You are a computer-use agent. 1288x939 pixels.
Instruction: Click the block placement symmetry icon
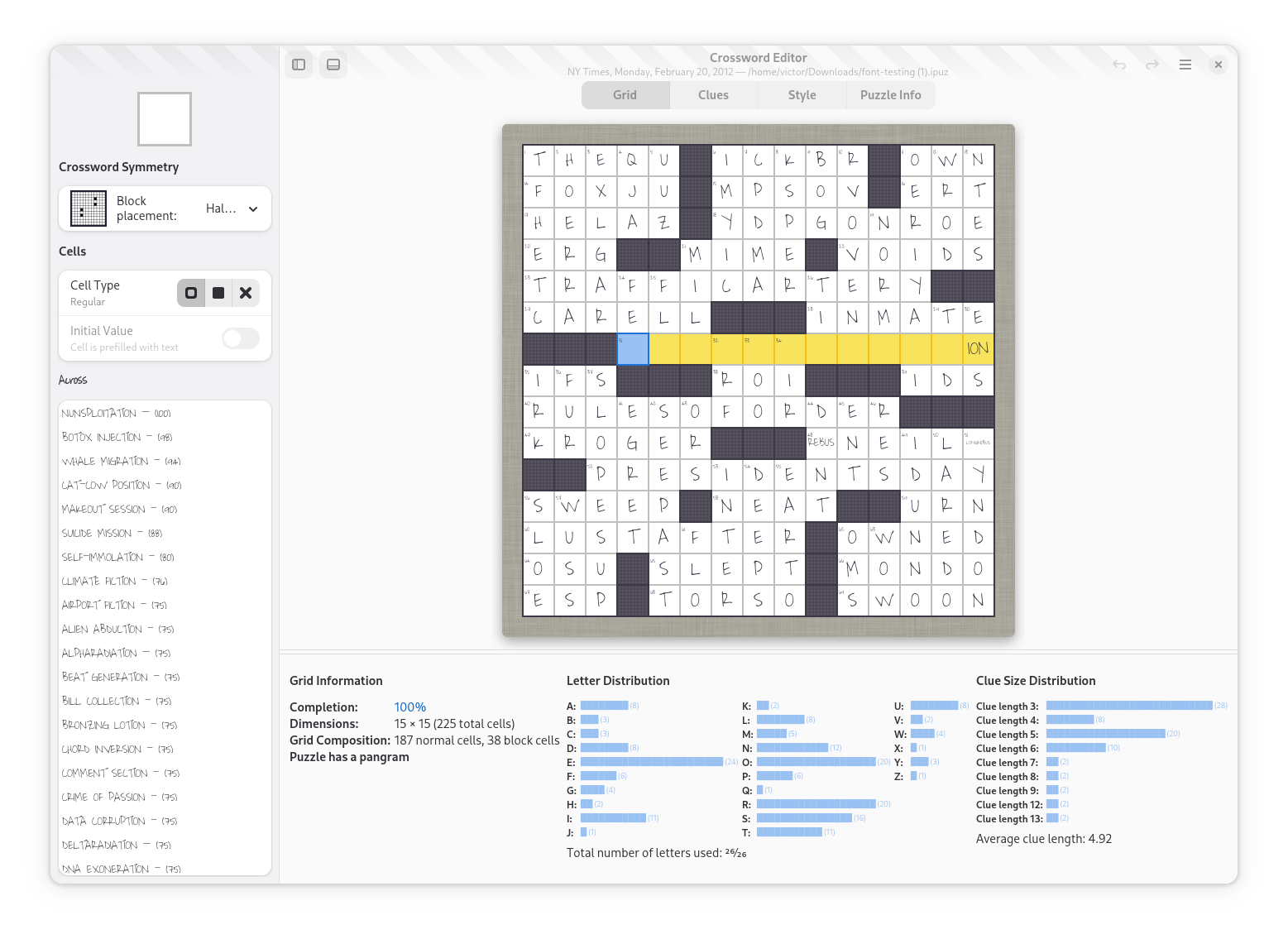pyautogui.click(x=89, y=208)
